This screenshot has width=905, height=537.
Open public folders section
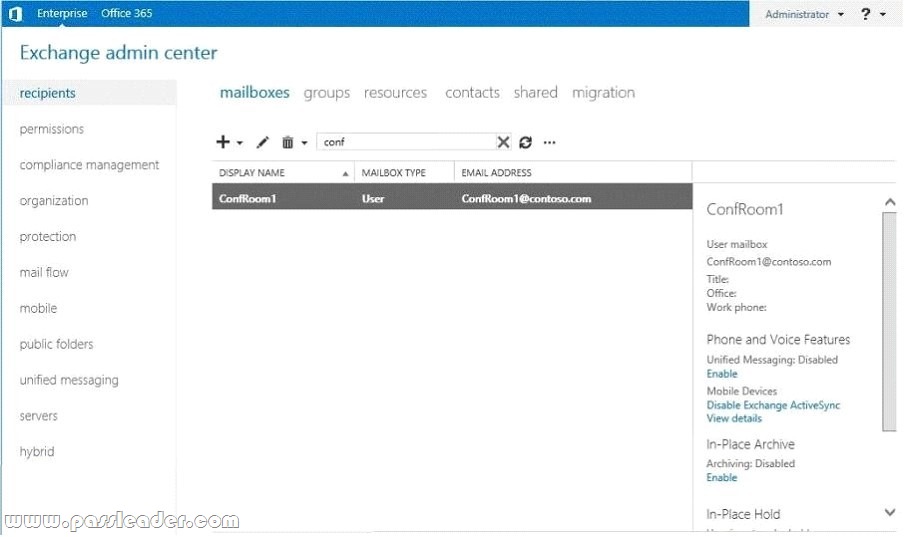coord(56,344)
